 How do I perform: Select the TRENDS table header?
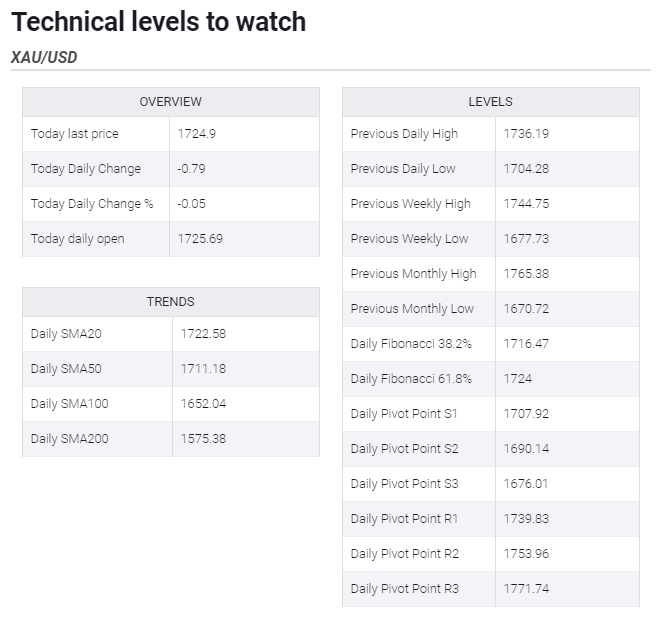click(x=171, y=302)
